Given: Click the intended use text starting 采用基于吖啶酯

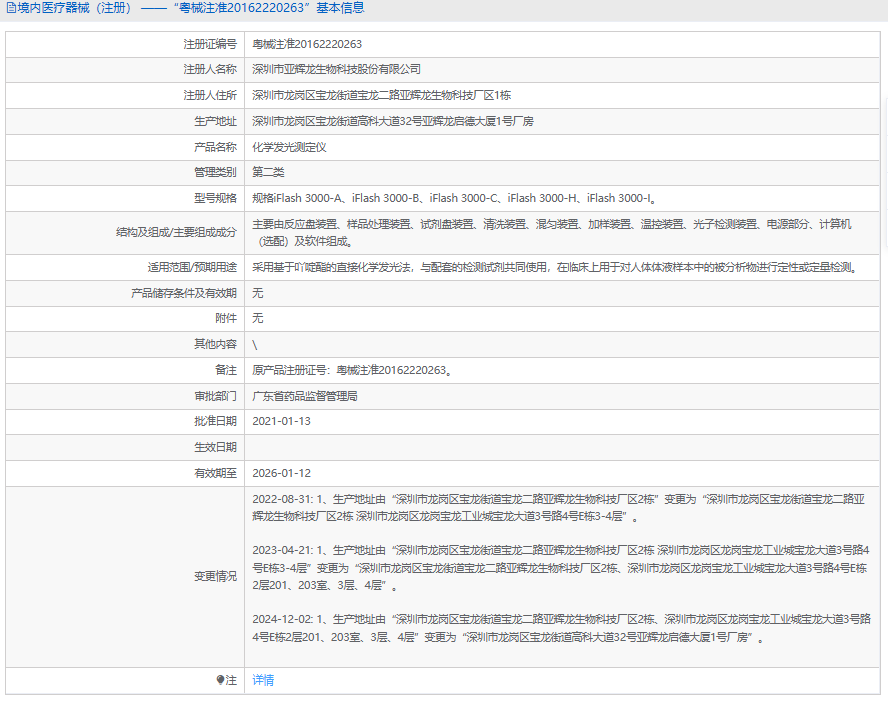Looking at the screenshot, I should click(x=556, y=267).
